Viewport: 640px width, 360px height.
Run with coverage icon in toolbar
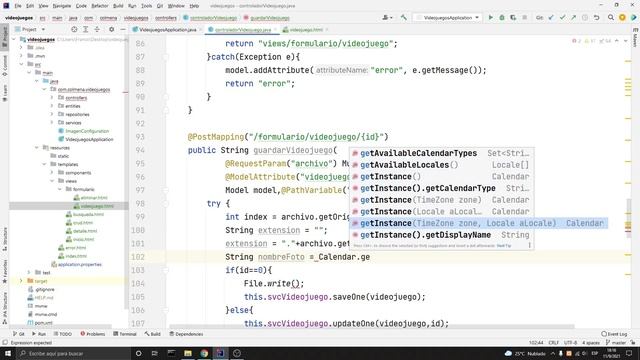(513, 18)
